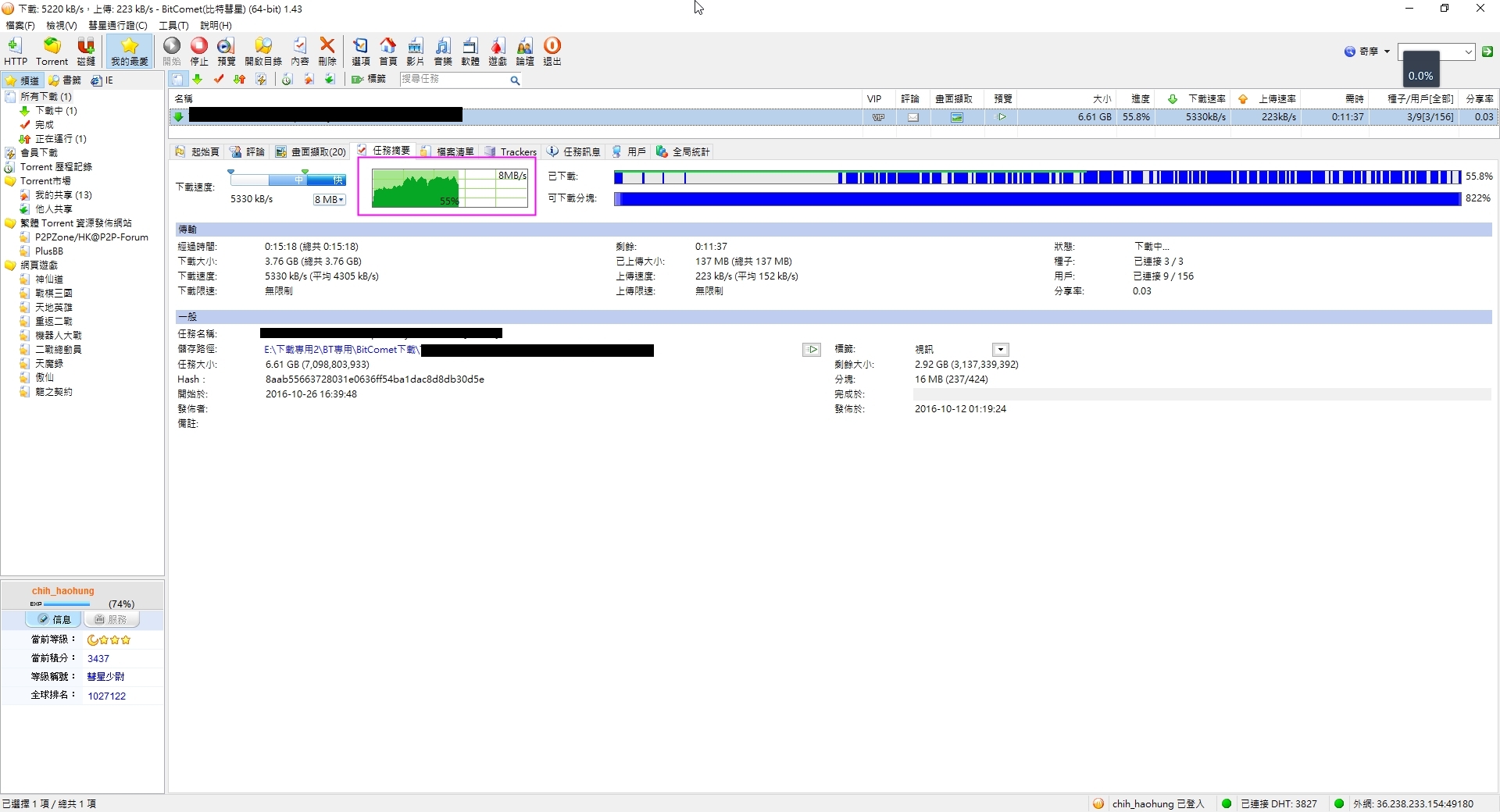1500x812 pixels.
Task: Filter list to downloading tasks green arrow
Action: [198, 80]
